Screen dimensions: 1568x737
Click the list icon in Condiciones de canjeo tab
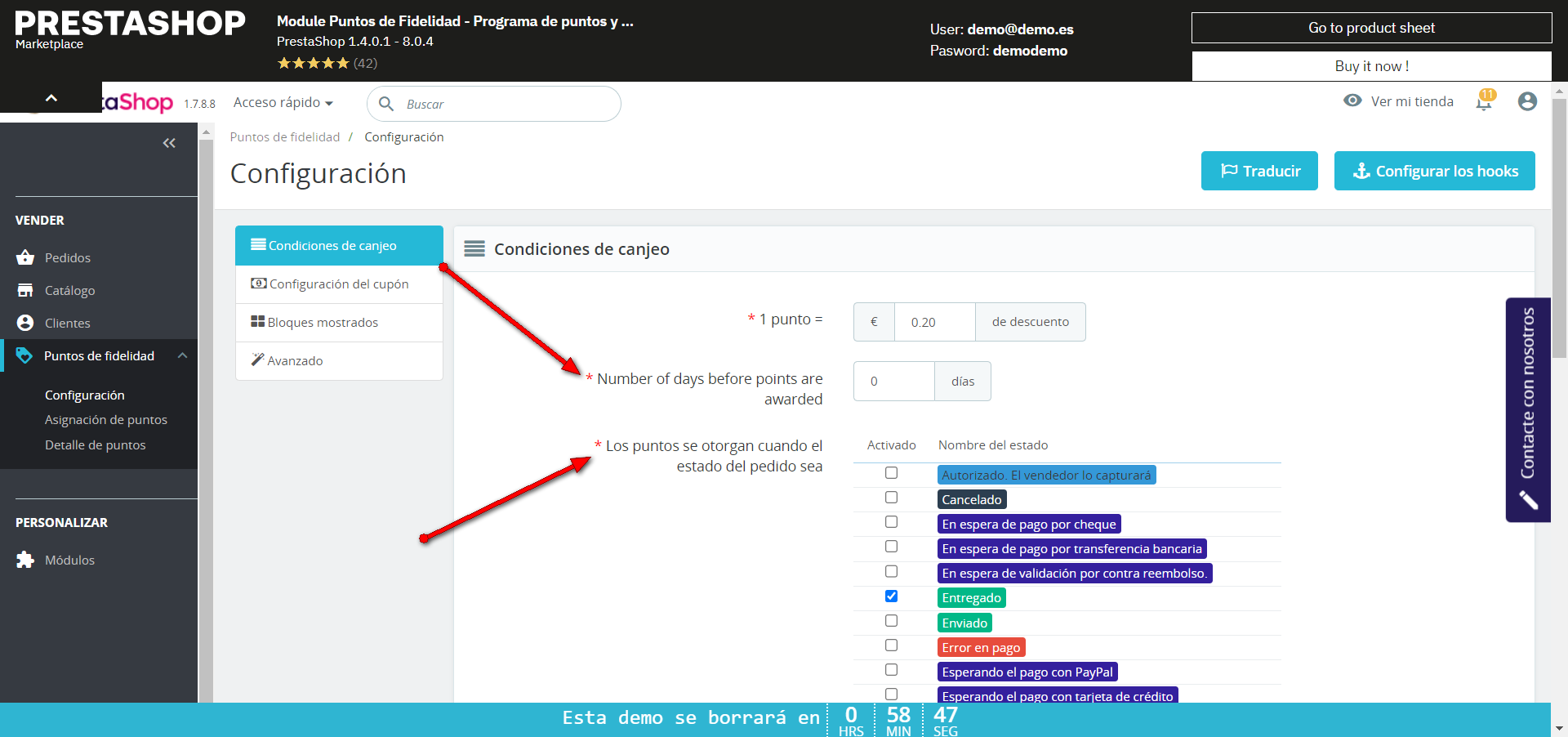point(258,244)
